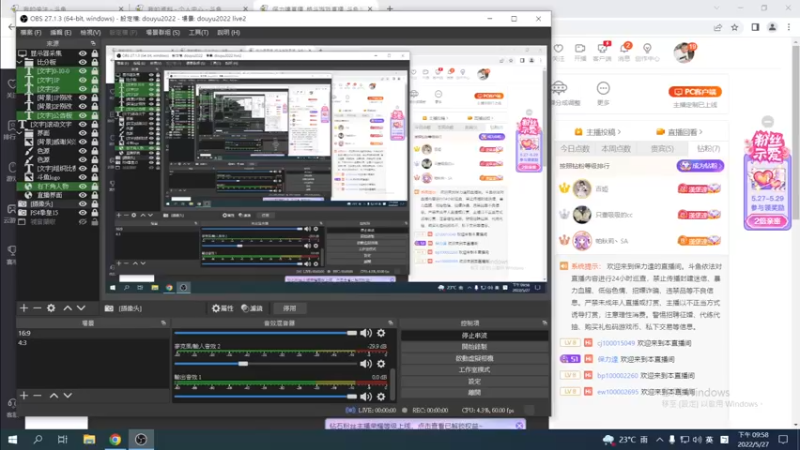The height and width of the screenshot is (450, 800).
Task: Toggle visibility of 顯示器採集 source
Action: (x=82, y=53)
